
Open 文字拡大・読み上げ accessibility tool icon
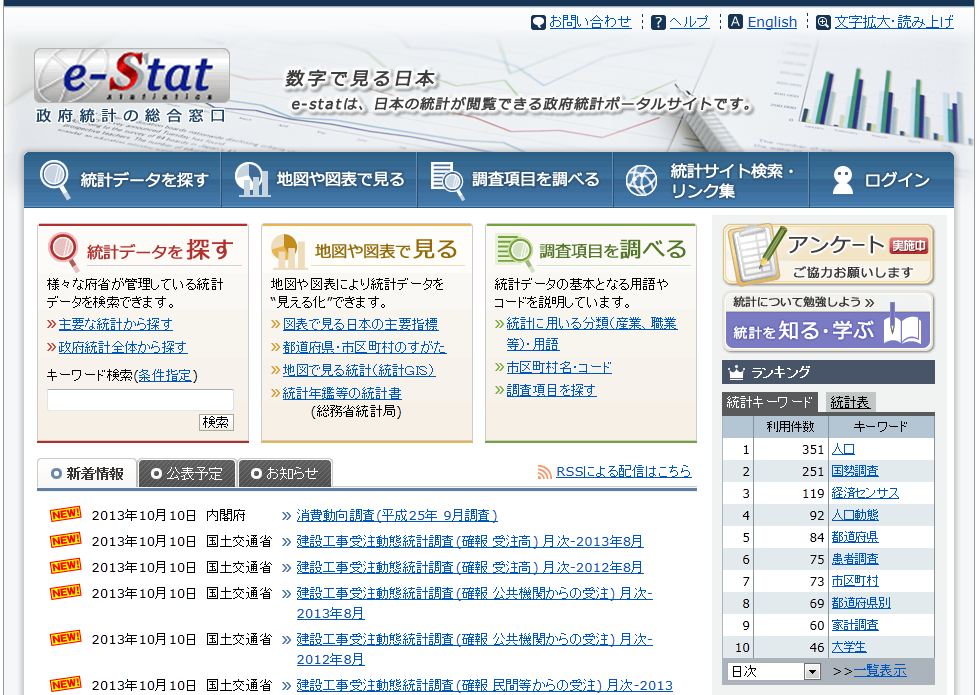(x=823, y=22)
